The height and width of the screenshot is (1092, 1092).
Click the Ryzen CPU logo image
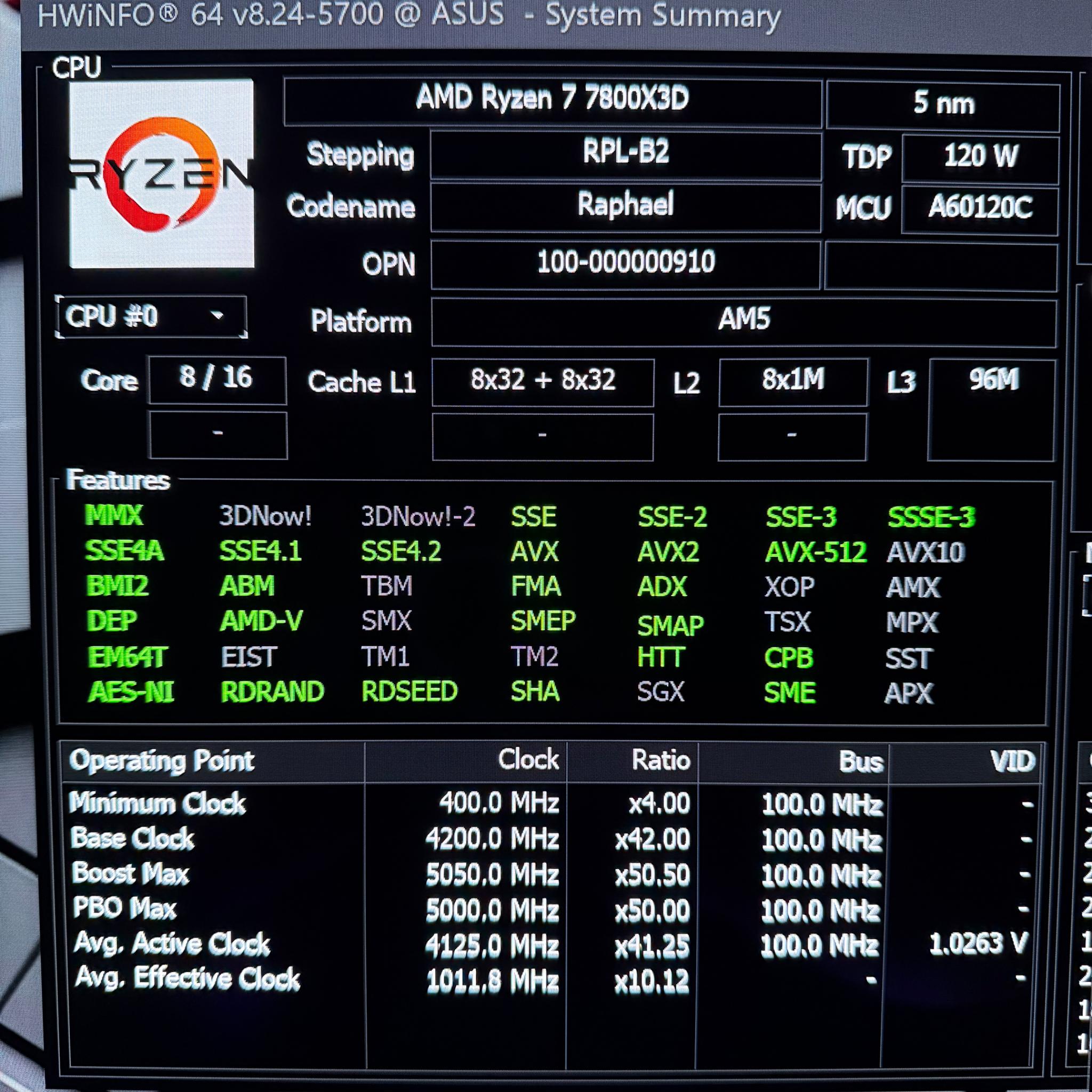pyautogui.click(x=162, y=173)
